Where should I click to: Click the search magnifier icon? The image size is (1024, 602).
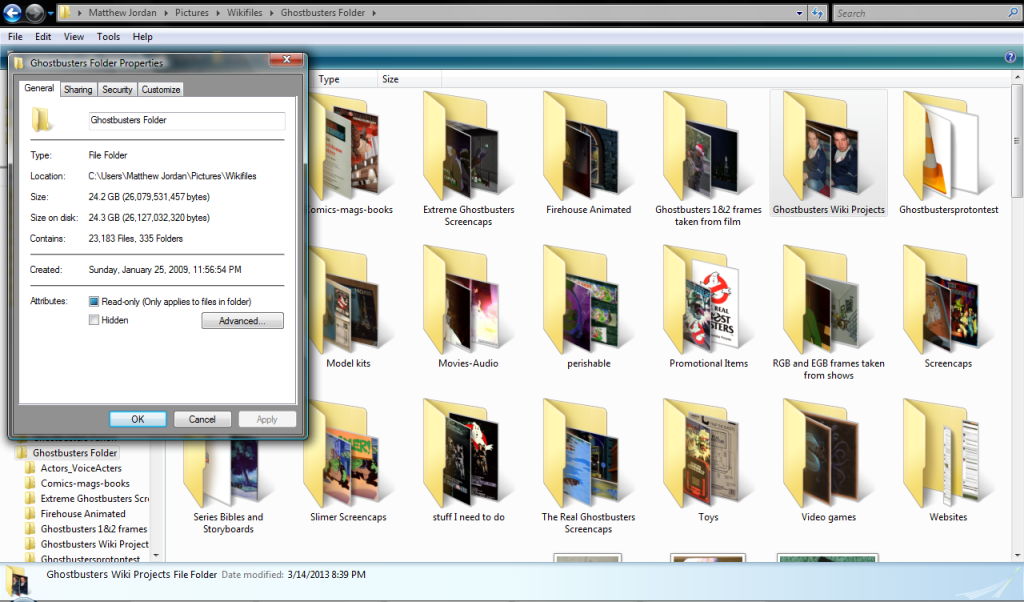pyautogui.click(x=1013, y=12)
